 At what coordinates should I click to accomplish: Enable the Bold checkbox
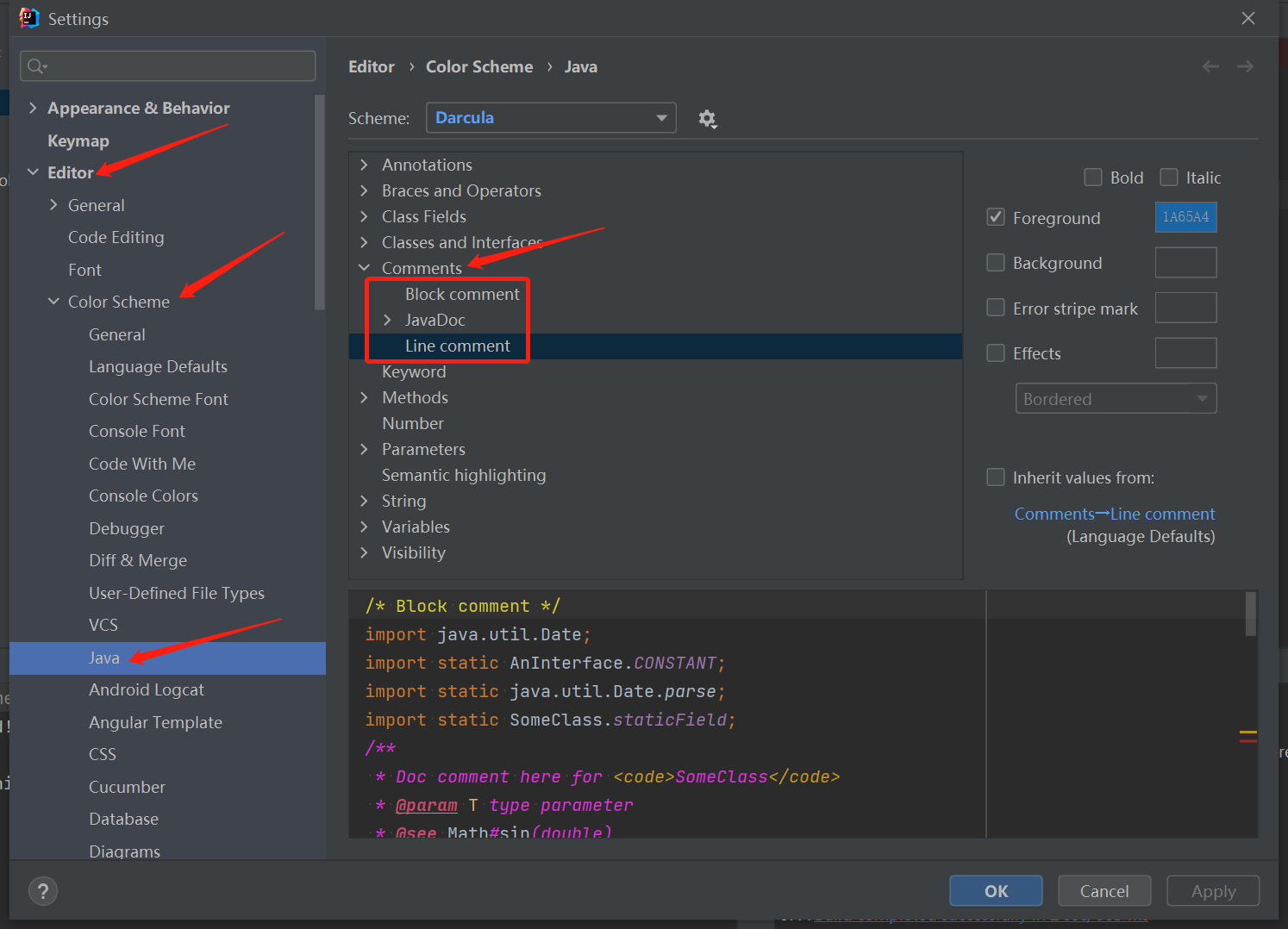[x=1093, y=178]
